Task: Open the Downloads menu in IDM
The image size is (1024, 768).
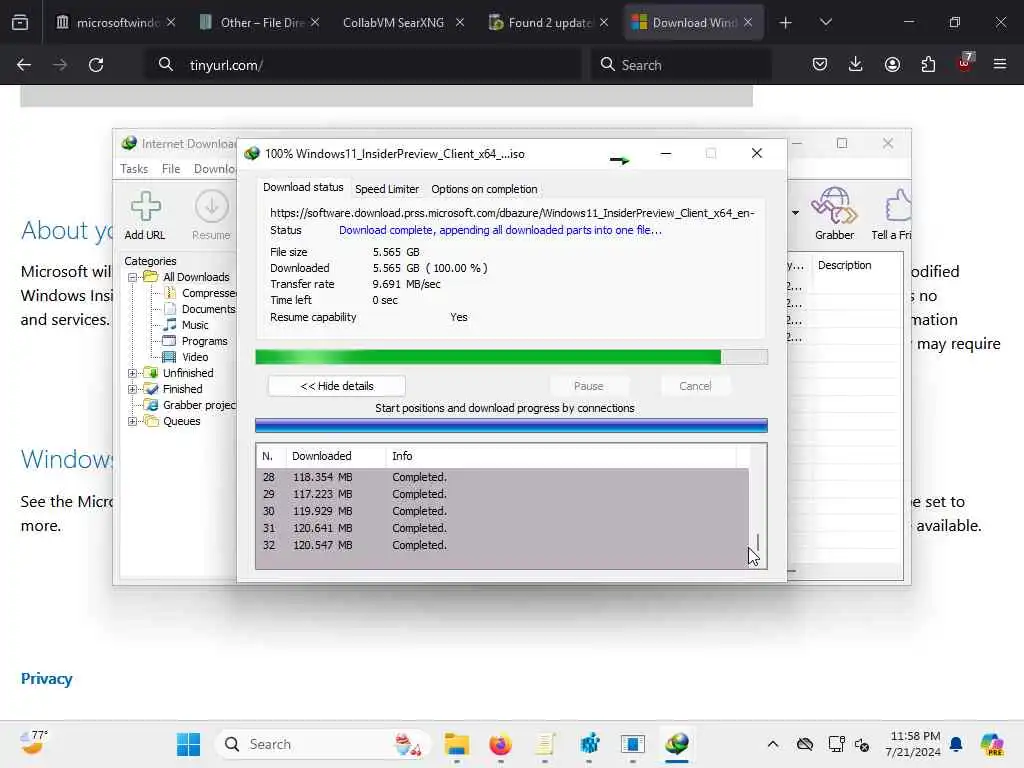Action: tap(214, 168)
